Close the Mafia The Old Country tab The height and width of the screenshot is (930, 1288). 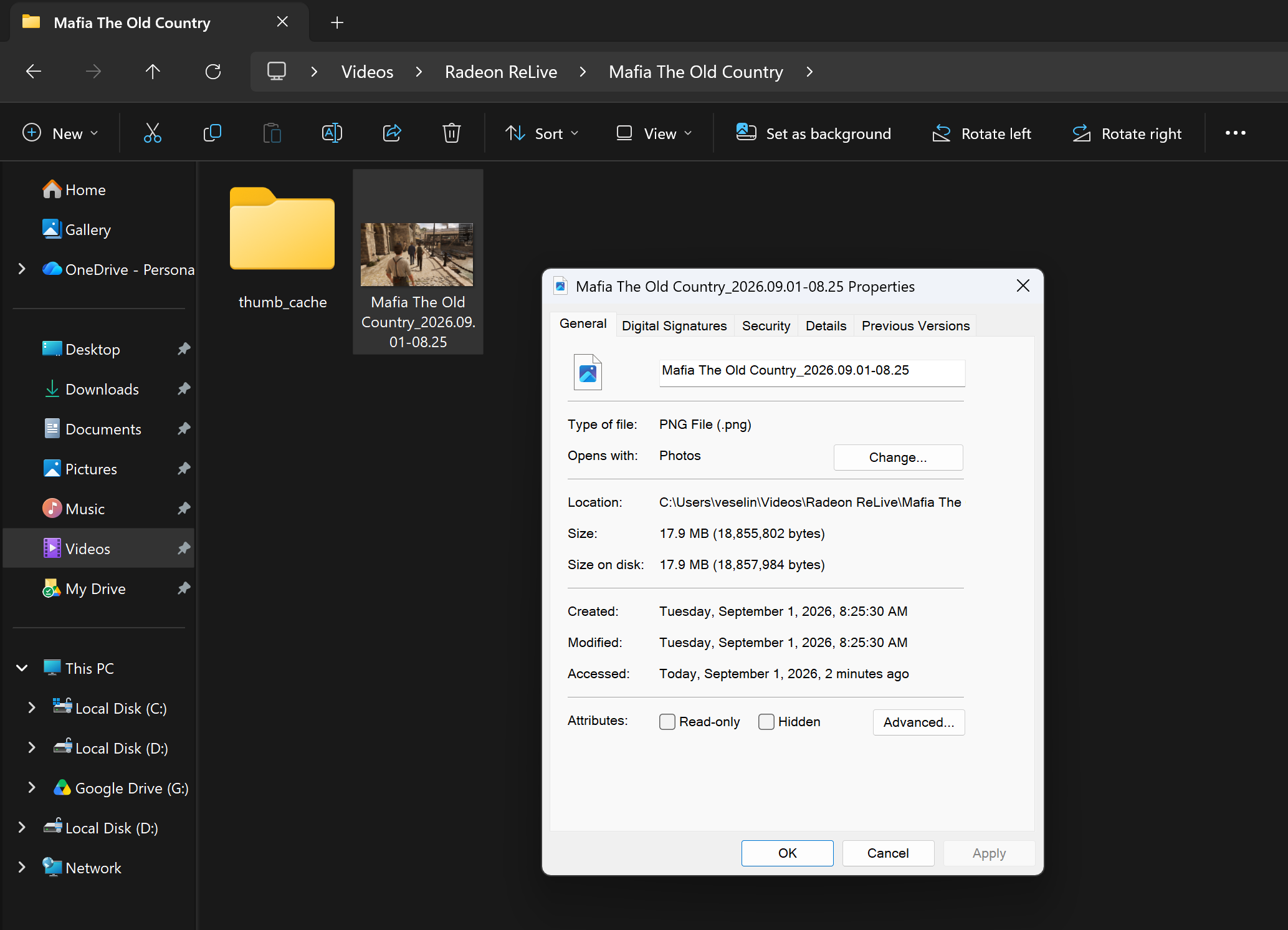click(x=282, y=22)
